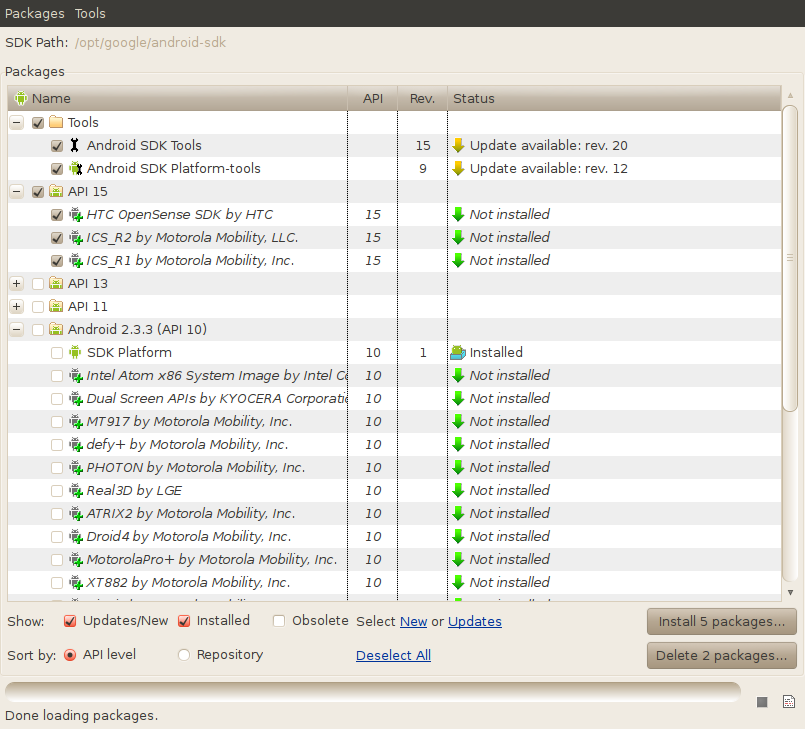The width and height of the screenshot is (805, 729).
Task: Open the log viewer icon at bottom right
Action: pos(789,701)
